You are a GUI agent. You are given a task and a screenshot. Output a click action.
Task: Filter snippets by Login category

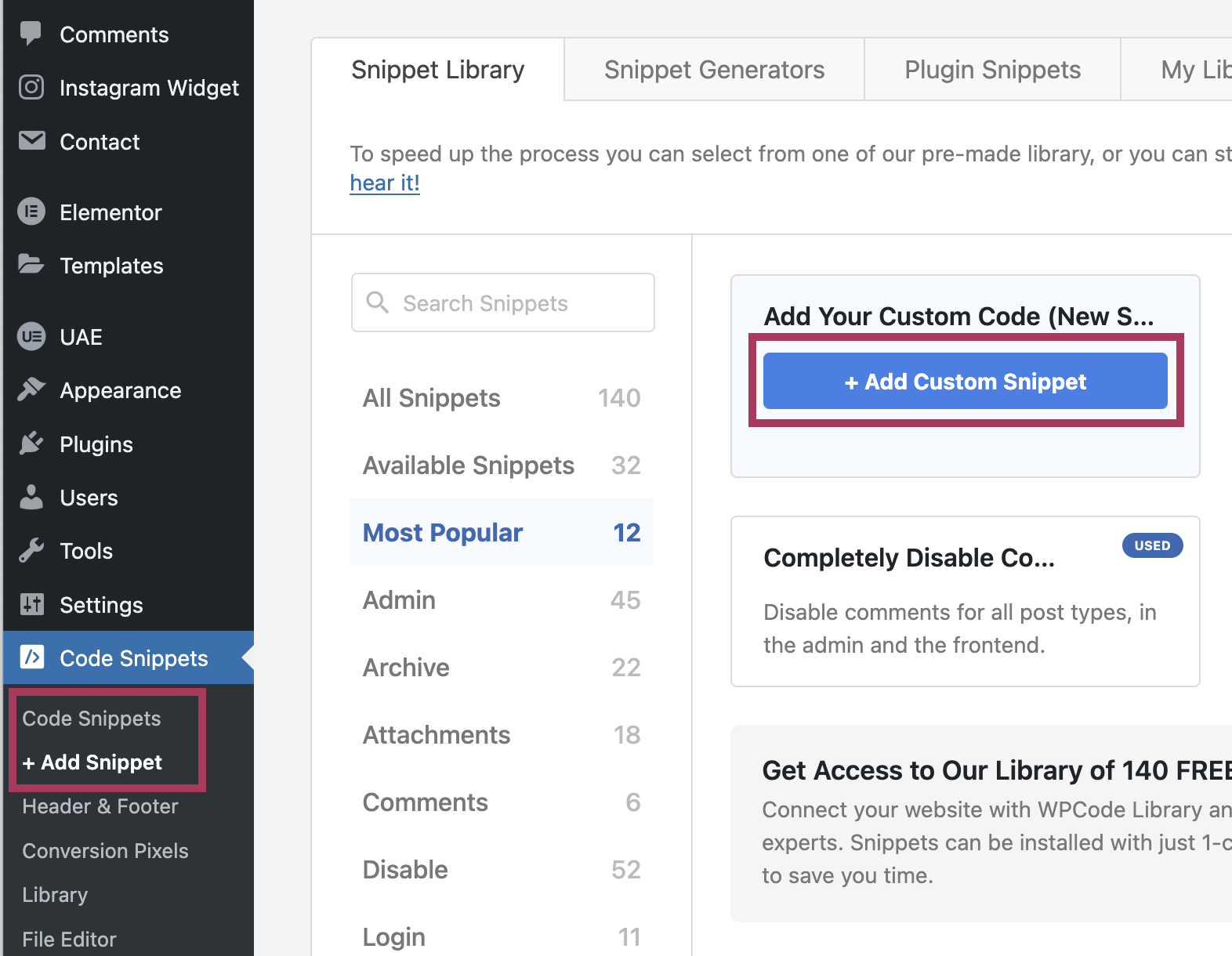502,936
